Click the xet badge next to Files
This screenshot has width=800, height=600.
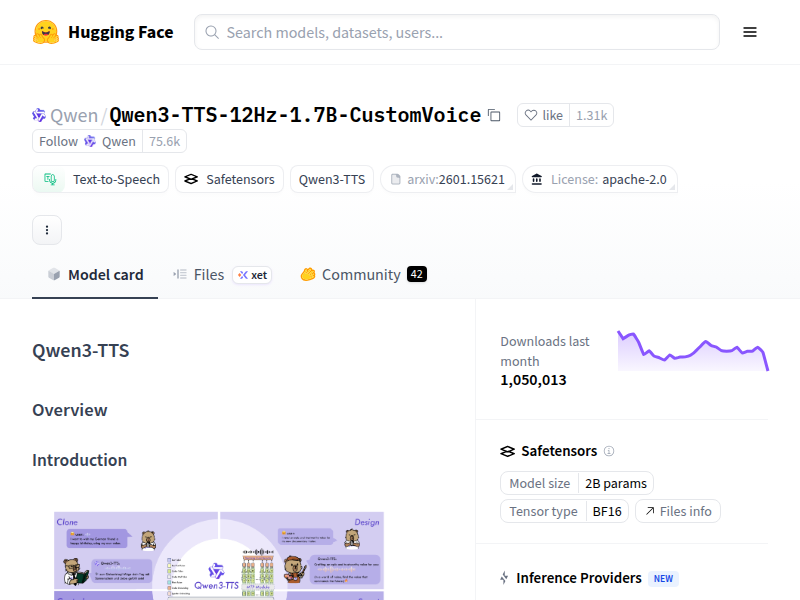[x=252, y=275]
